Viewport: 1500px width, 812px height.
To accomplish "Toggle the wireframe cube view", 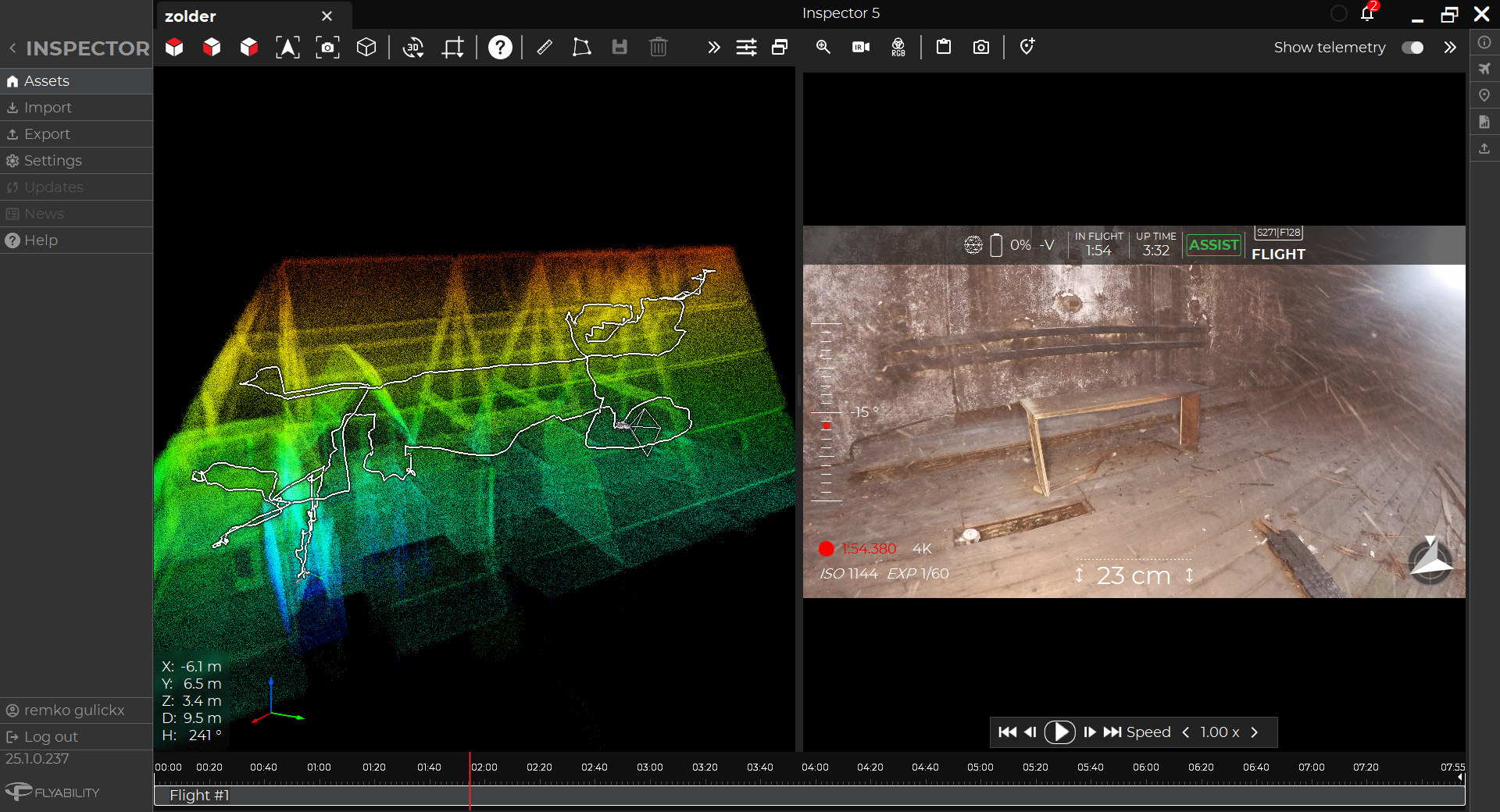I will [366, 48].
